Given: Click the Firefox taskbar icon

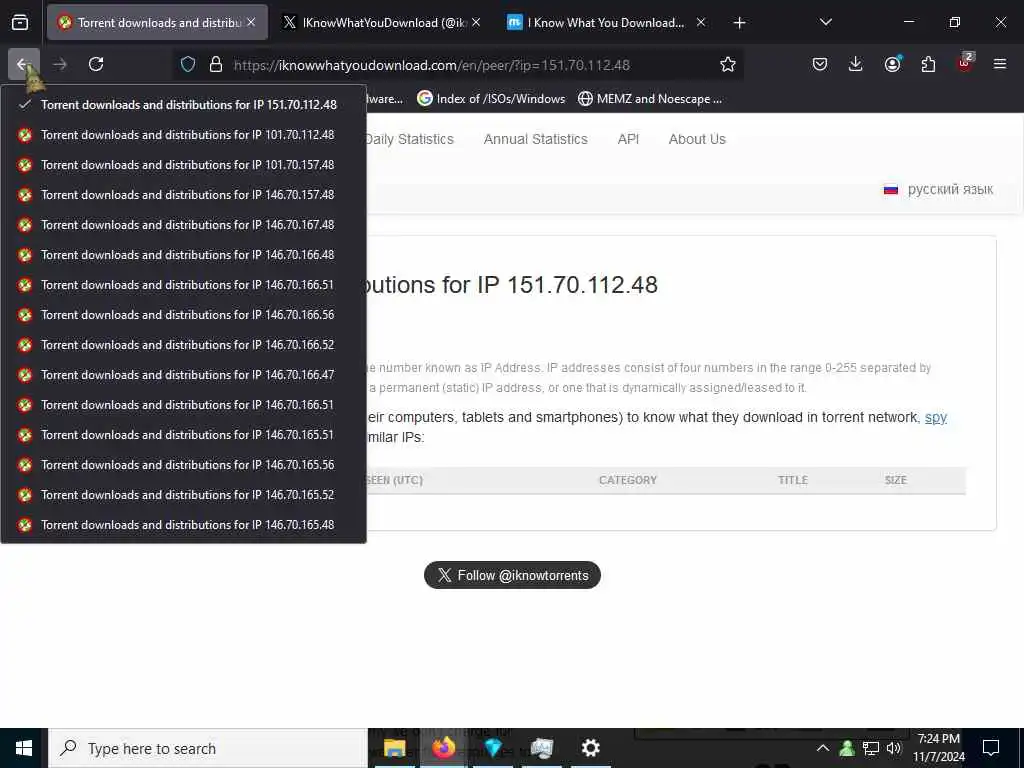Looking at the screenshot, I should (443, 748).
